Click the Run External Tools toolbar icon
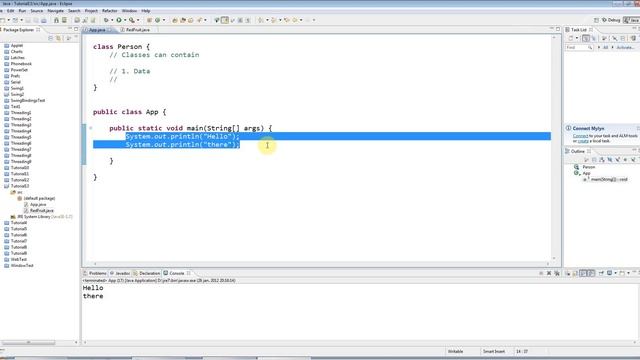 tap(131, 20)
